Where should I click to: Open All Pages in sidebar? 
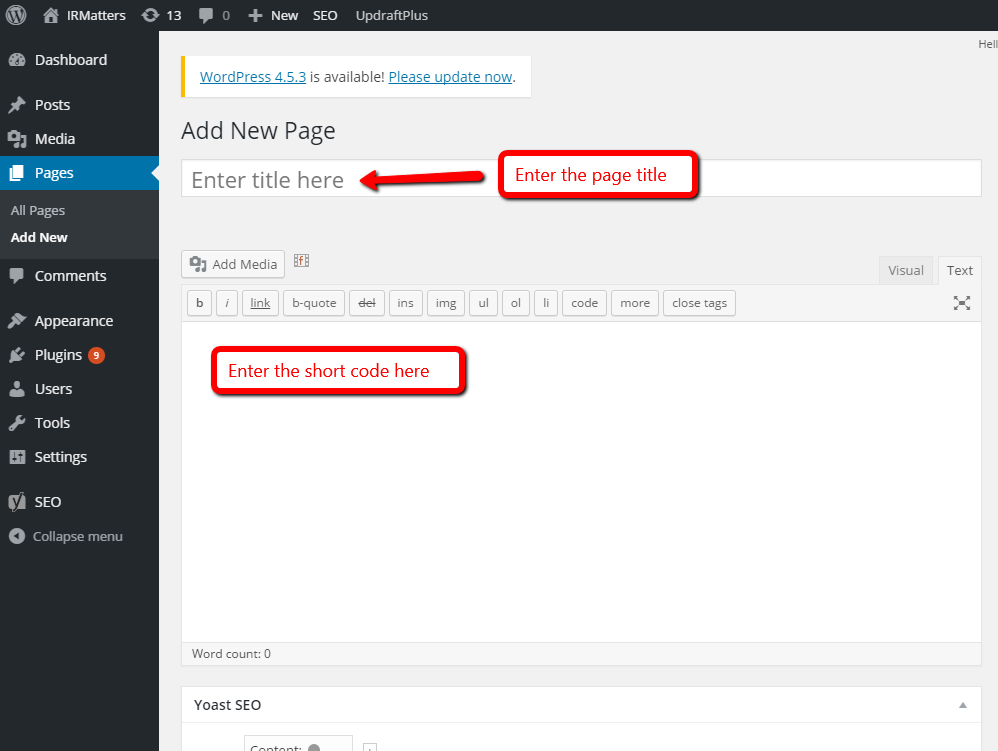38,210
